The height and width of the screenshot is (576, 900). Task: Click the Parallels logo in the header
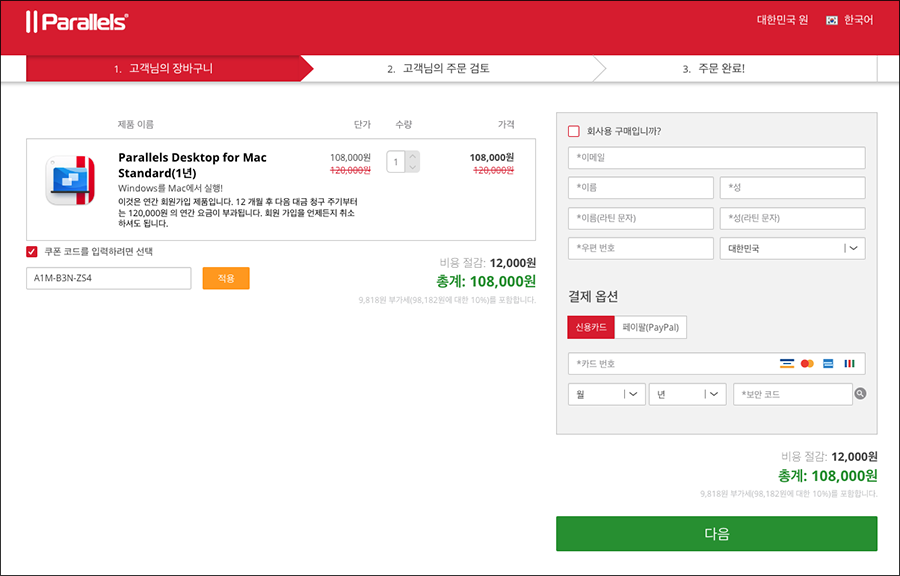[x=77, y=22]
